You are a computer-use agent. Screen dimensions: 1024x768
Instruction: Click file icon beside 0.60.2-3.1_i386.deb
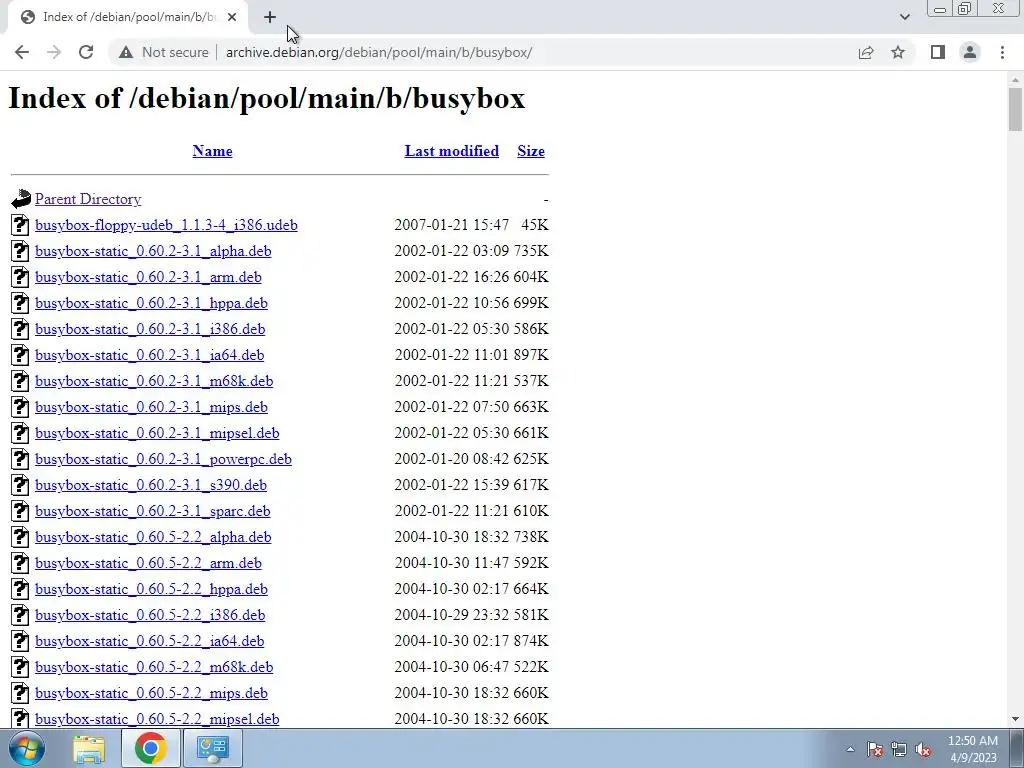20,328
